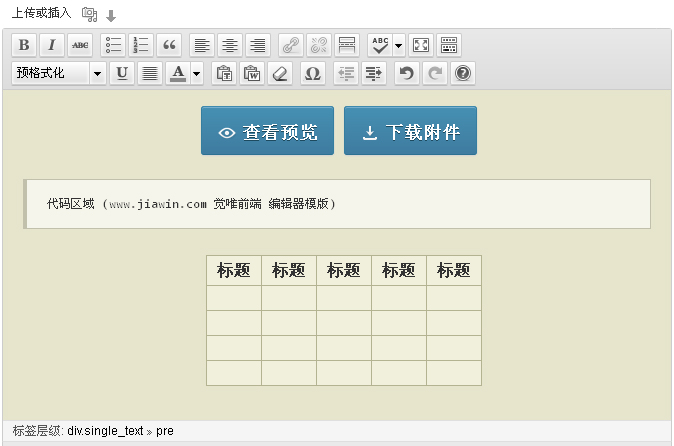Open the 预格式化 format dropdown
Viewport: 674px width, 446px height.
pos(59,73)
